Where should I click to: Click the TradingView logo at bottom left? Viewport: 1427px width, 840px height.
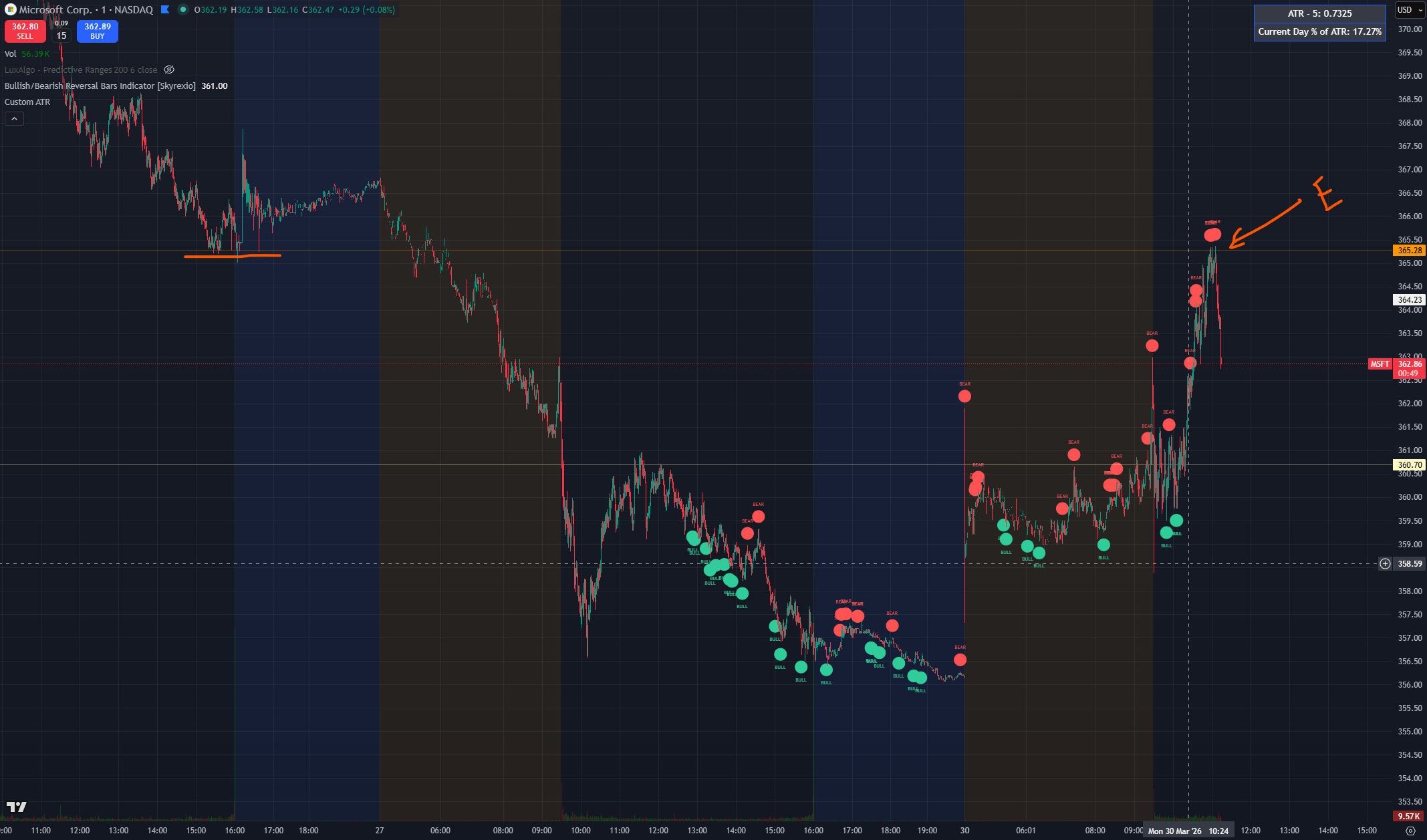point(17,807)
